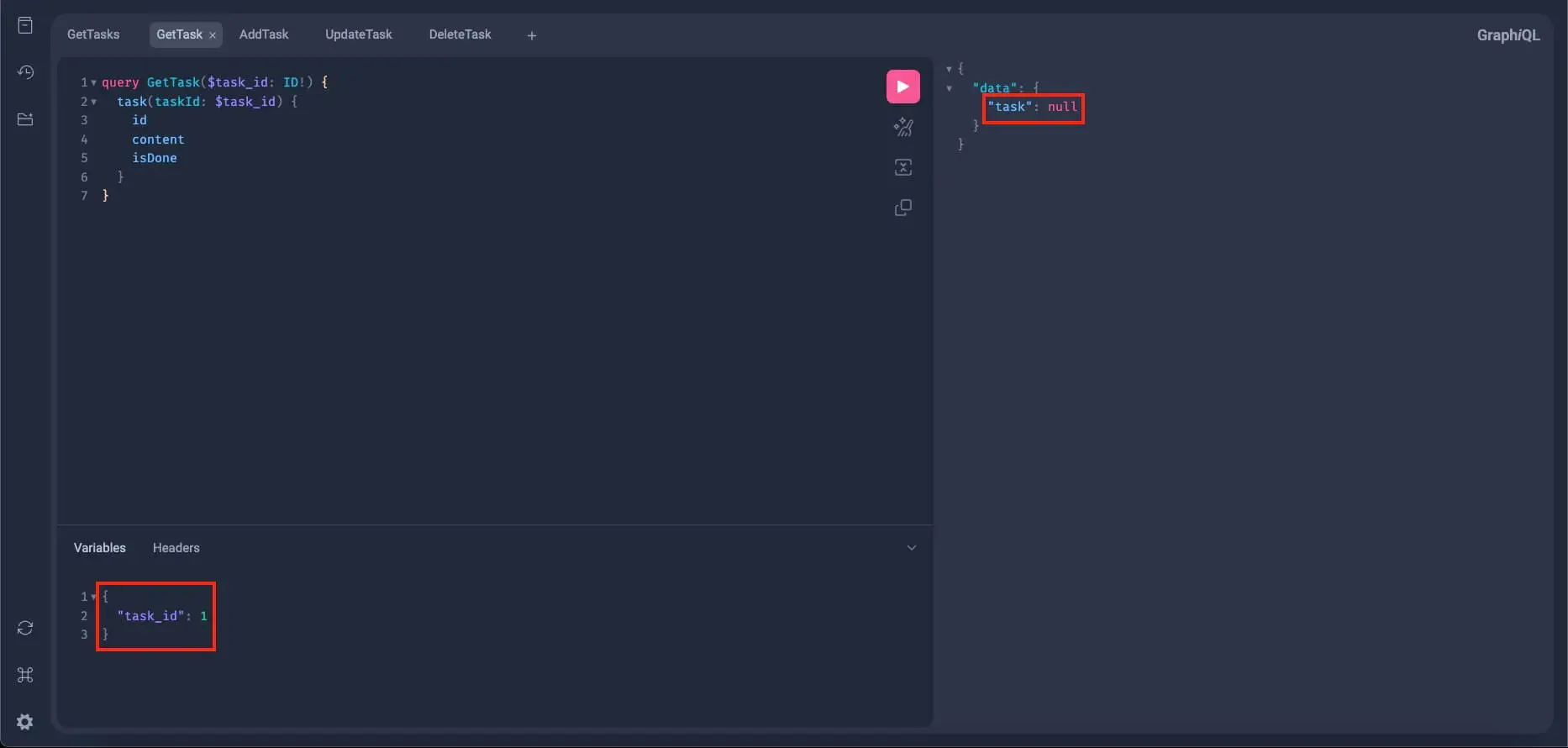This screenshot has width=1568, height=748.
Task: Fold the query block at line 1
Action: pyautogui.click(x=93, y=83)
